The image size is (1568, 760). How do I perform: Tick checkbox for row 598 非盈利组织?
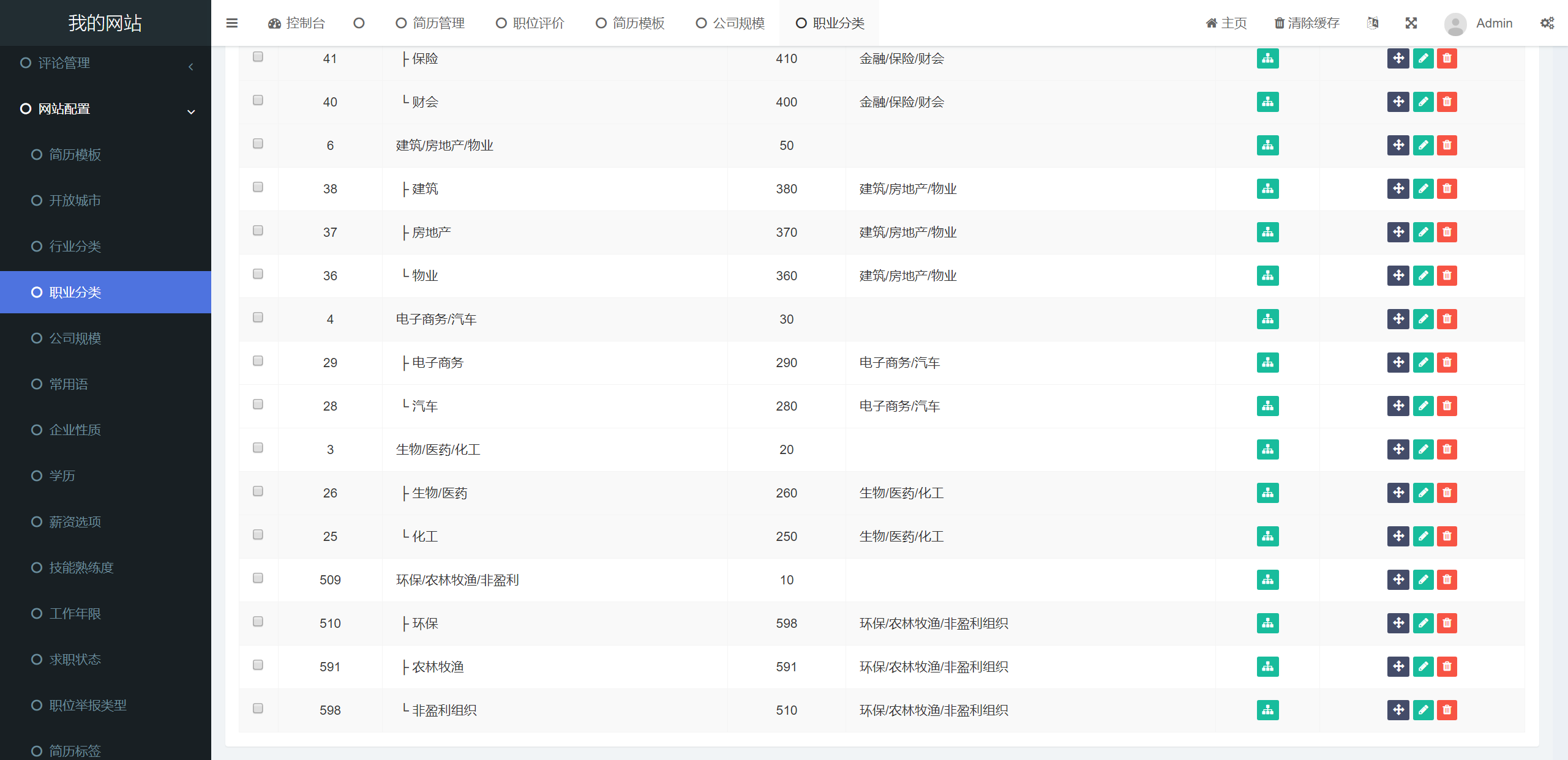tap(258, 709)
